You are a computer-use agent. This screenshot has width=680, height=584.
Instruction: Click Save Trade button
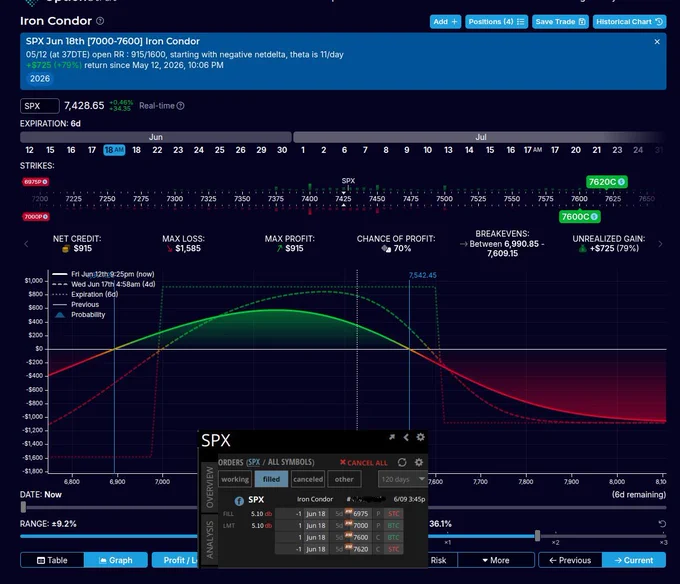(560, 22)
